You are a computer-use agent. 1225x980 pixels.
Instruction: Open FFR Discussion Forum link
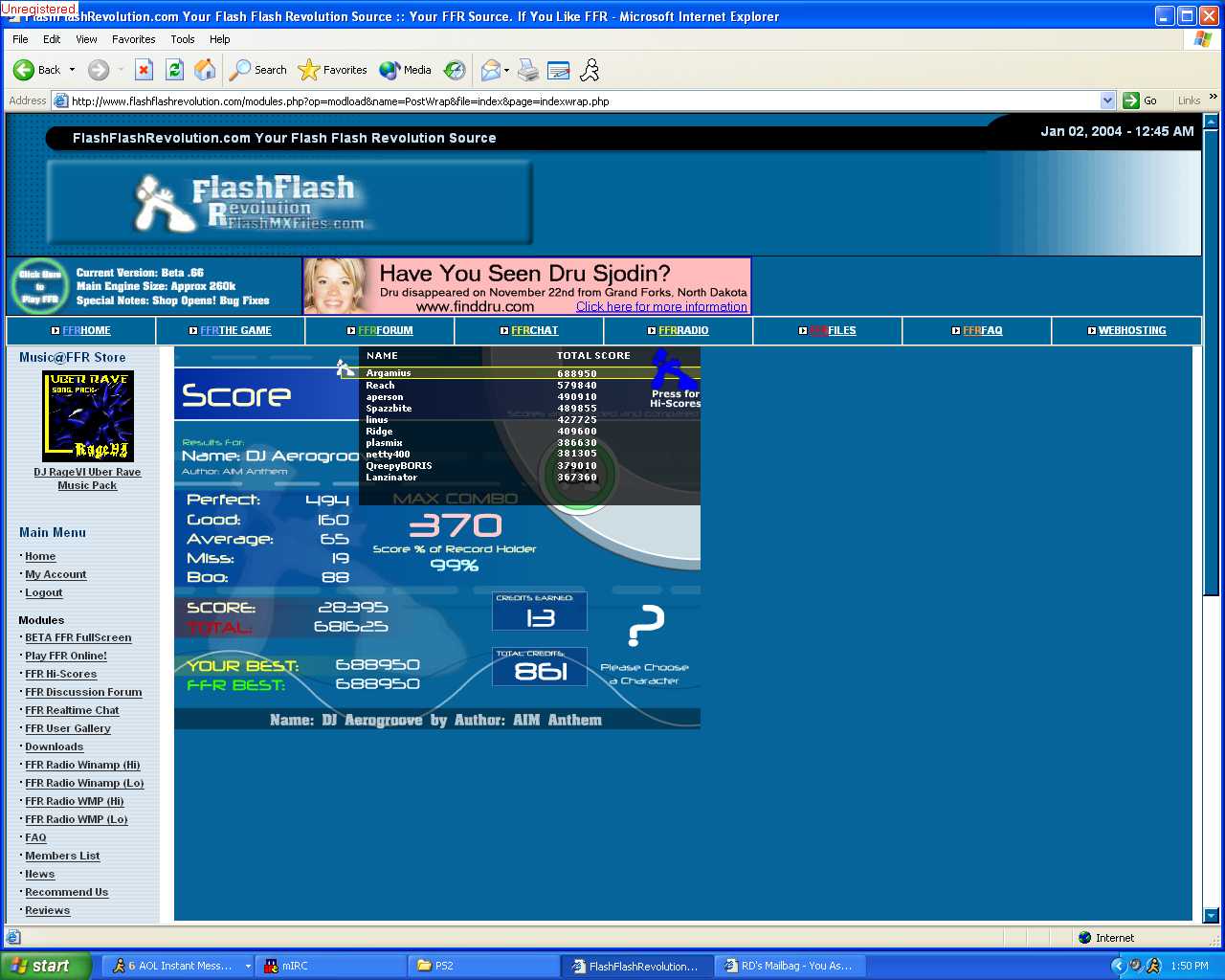pyautogui.click(x=83, y=693)
